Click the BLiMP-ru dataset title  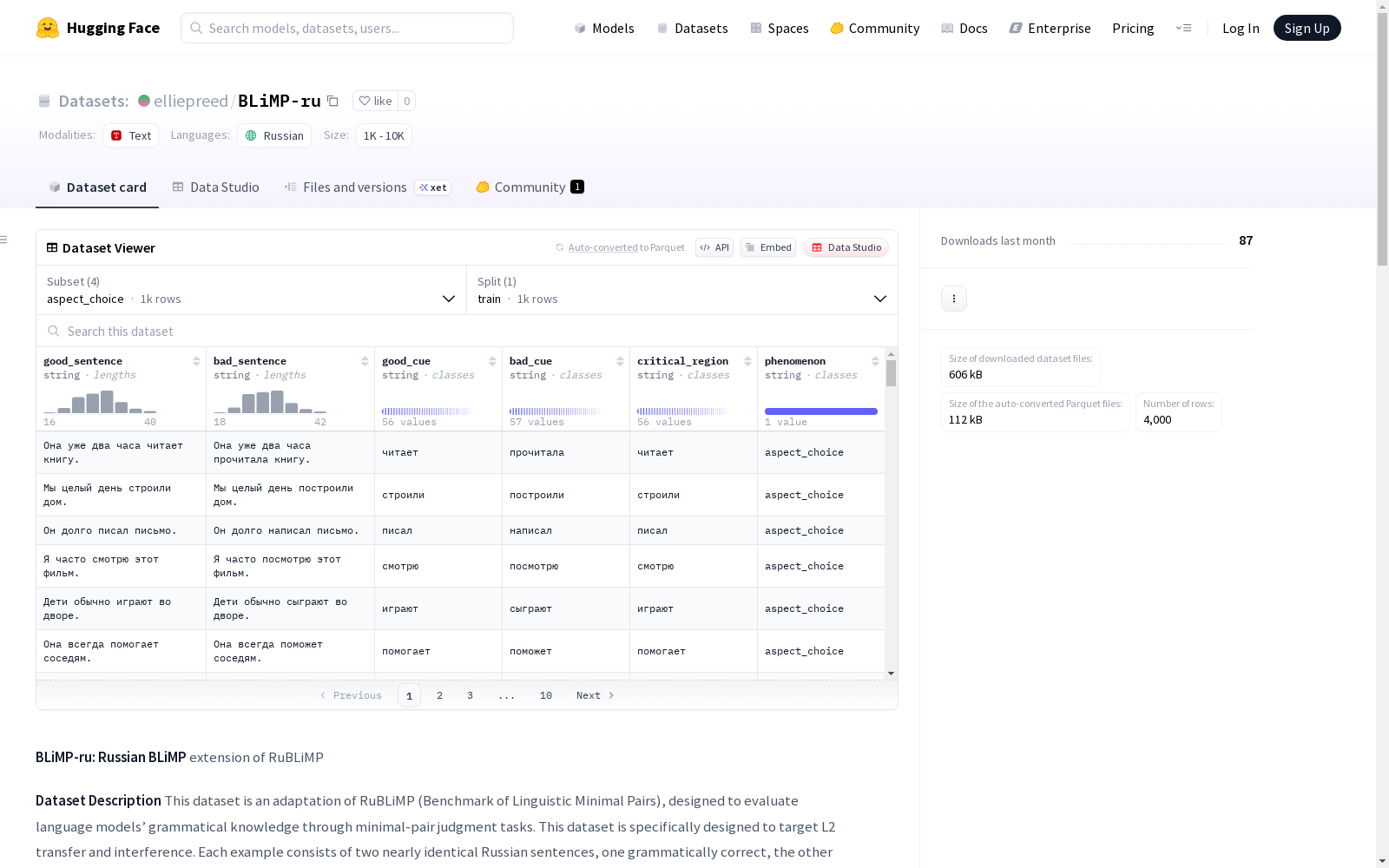click(280, 101)
